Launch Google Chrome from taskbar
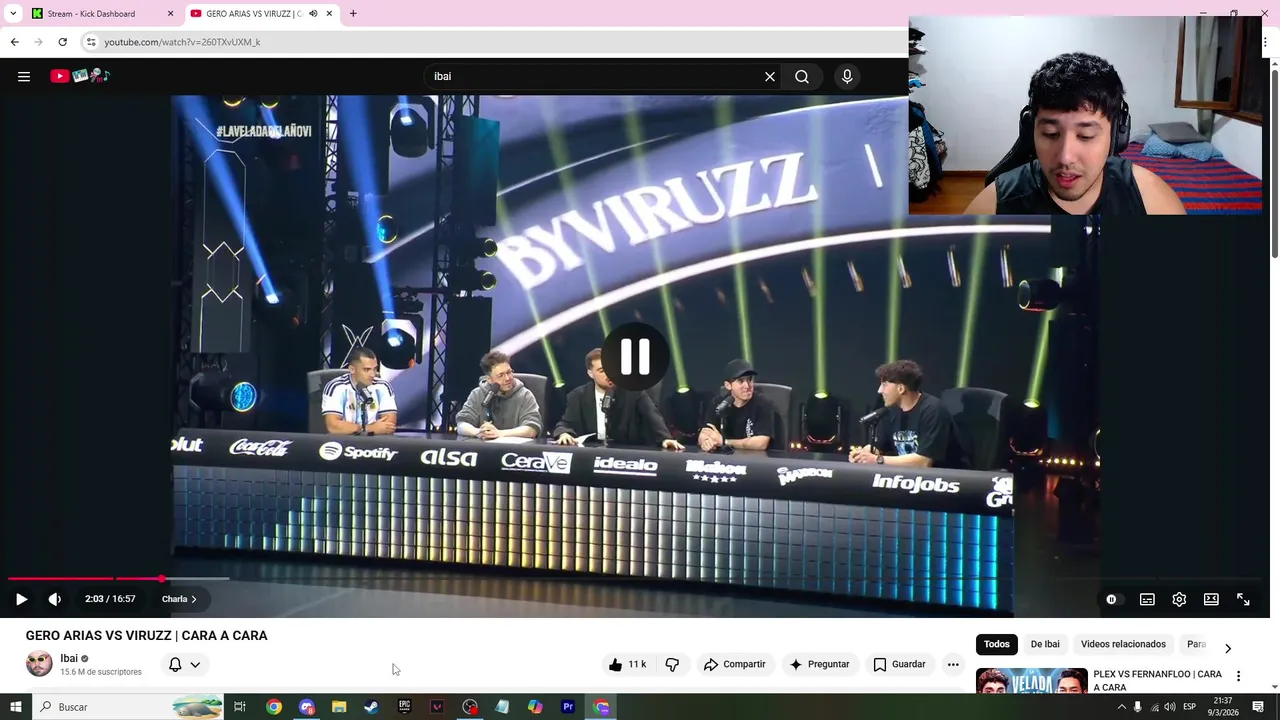 click(x=274, y=707)
